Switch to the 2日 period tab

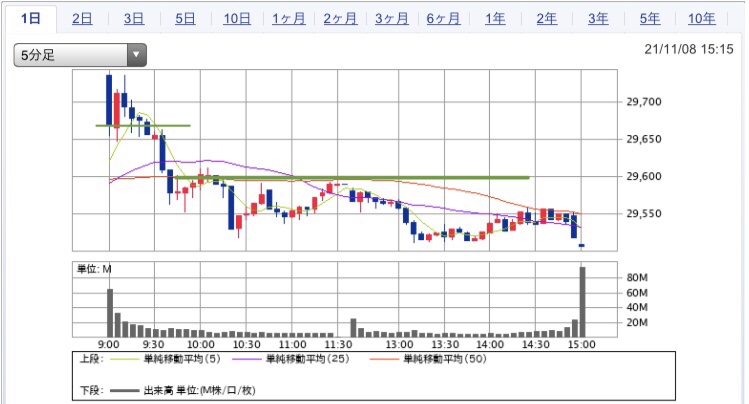(82, 19)
